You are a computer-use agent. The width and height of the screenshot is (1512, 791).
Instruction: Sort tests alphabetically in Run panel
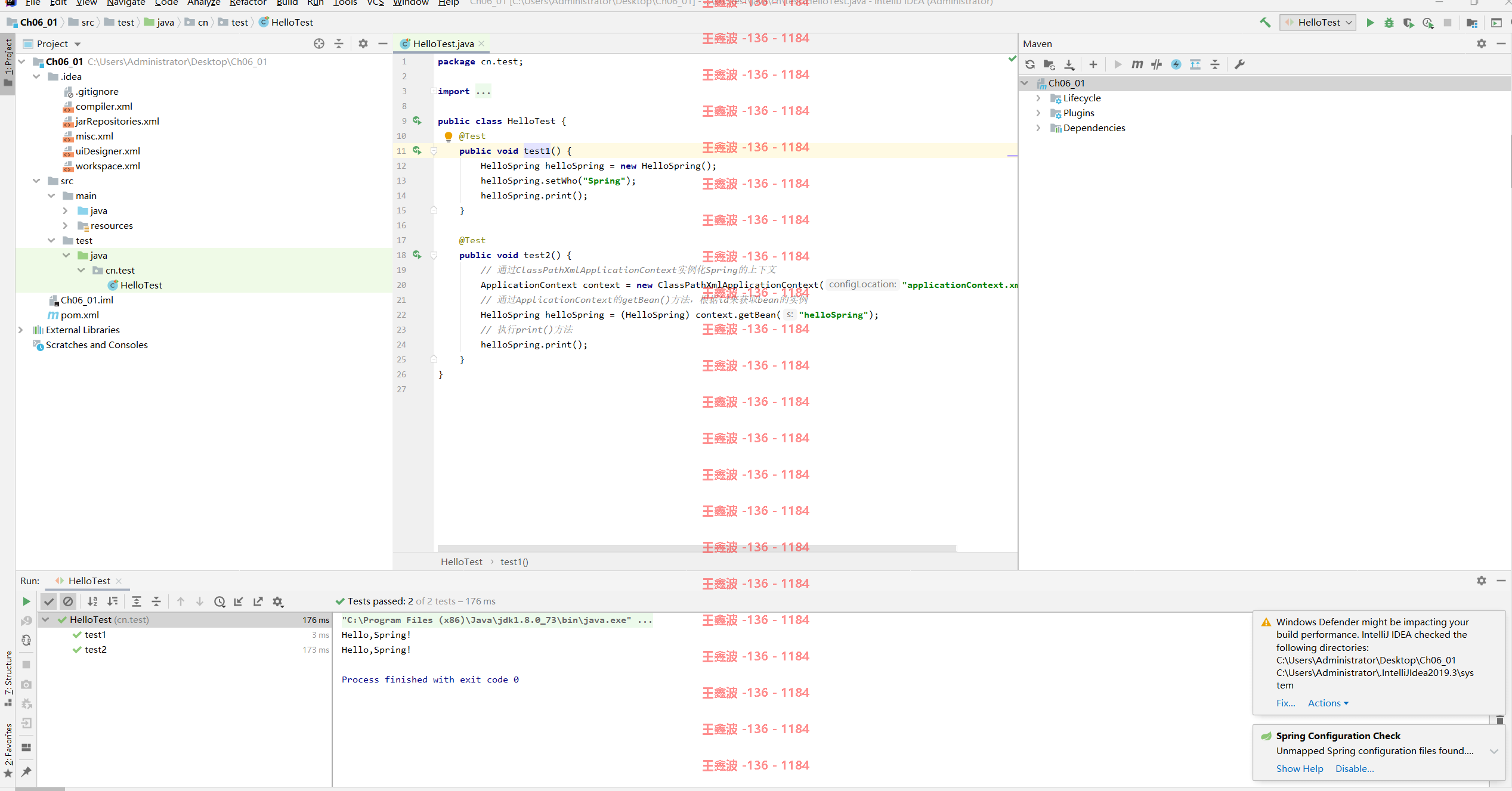92,601
